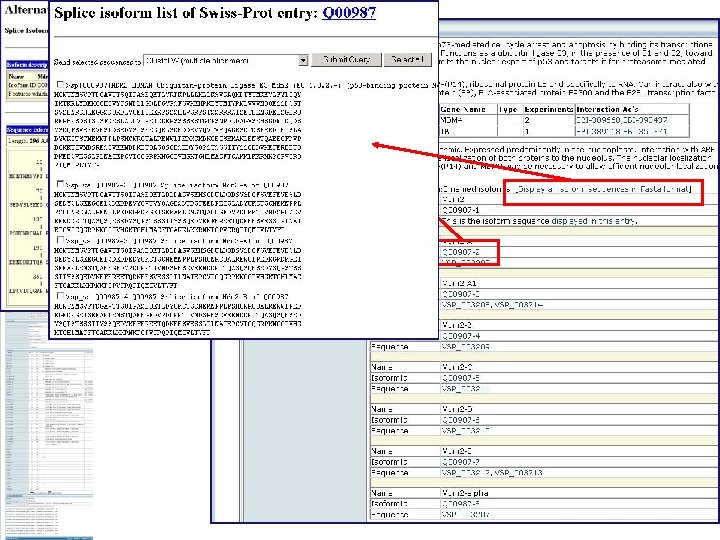Open the Q00987 entry link in the title

tap(349, 13)
